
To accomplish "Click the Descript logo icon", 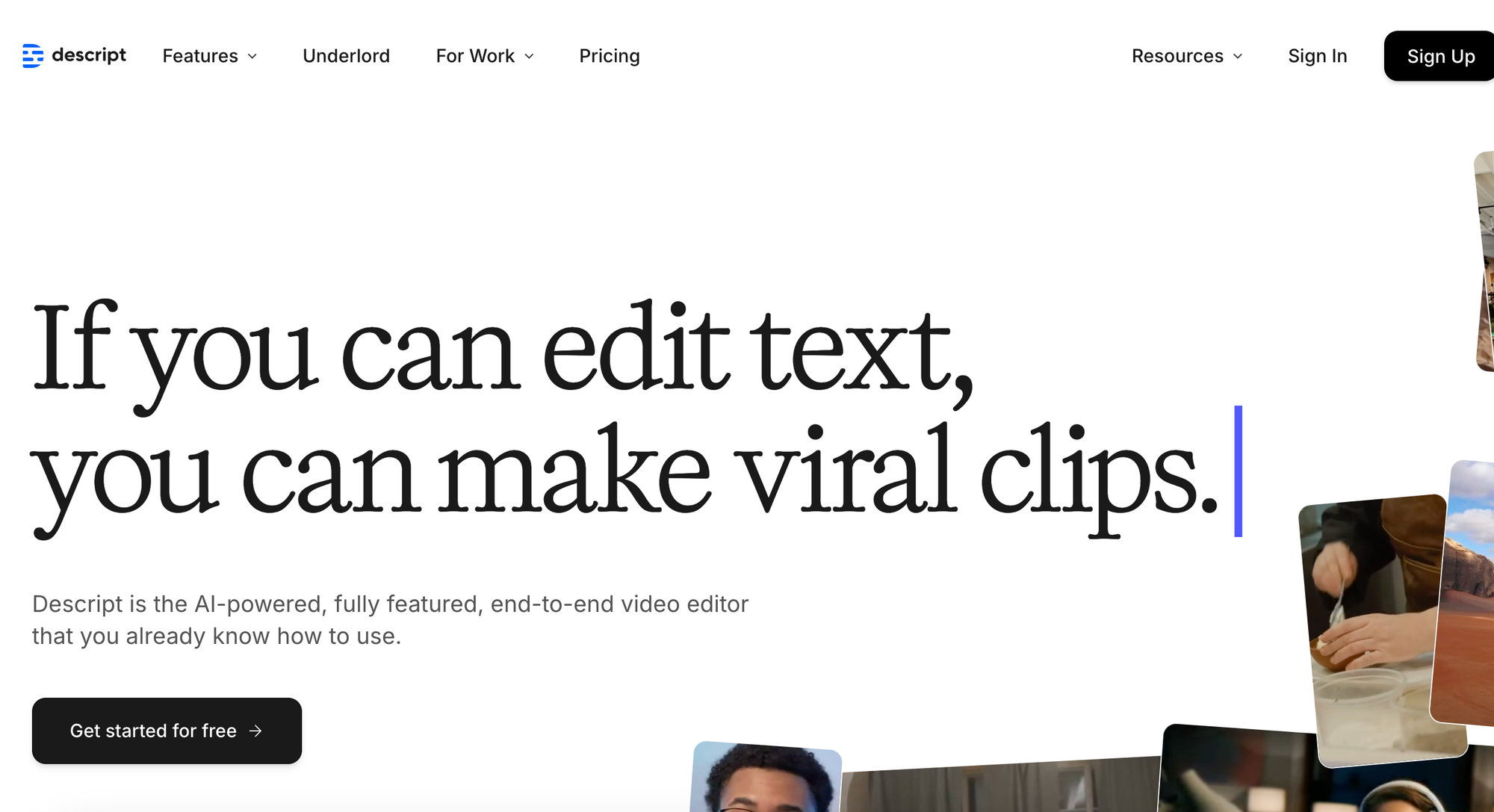I will [x=32, y=56].
